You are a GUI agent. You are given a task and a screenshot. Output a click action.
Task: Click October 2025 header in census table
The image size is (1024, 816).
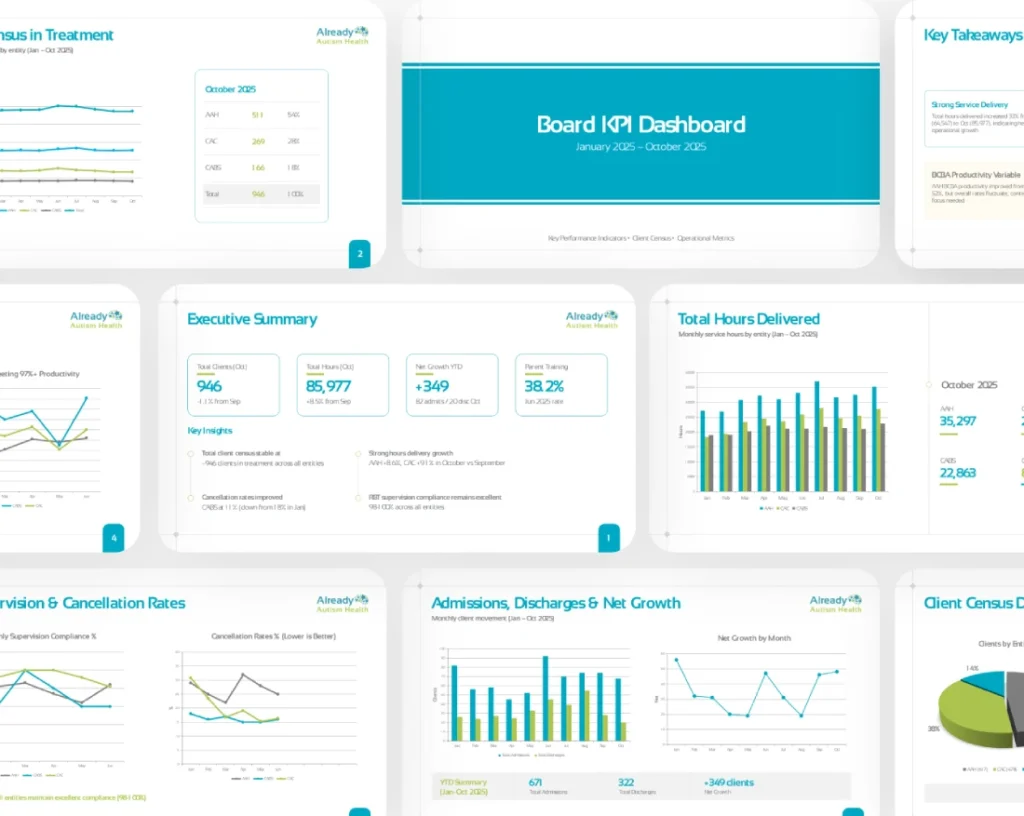click(231, 89)
